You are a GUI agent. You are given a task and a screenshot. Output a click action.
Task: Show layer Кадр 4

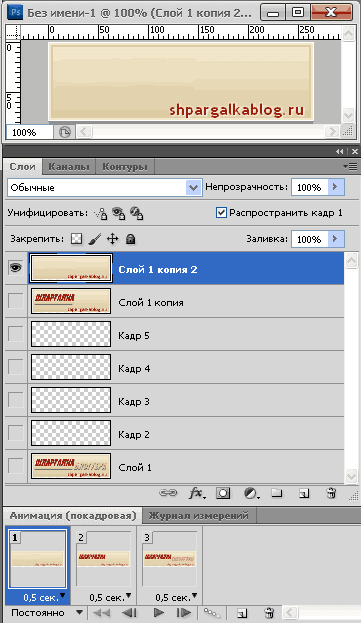click(x=15, y=367)
